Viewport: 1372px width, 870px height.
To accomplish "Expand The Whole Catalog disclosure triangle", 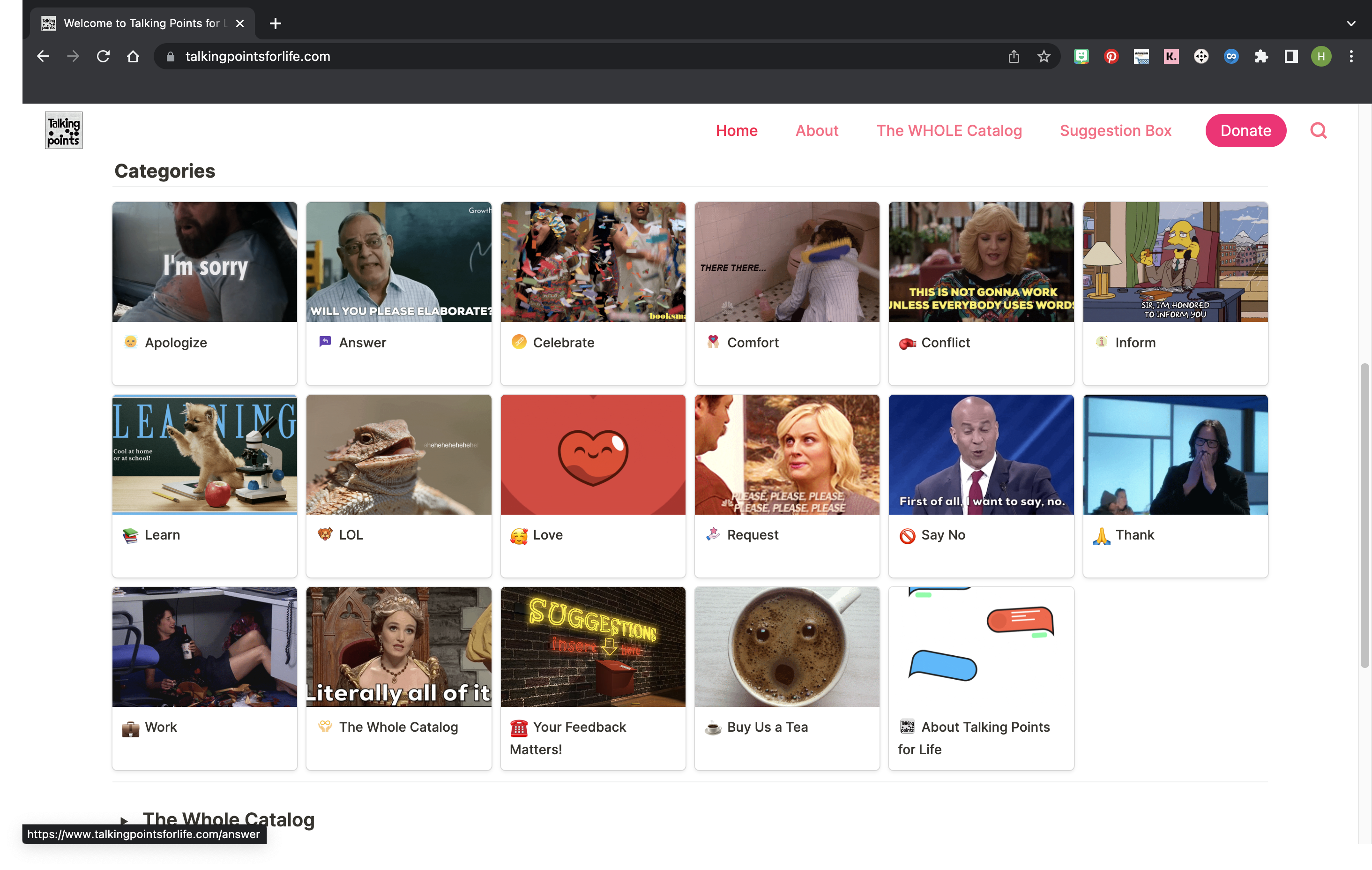I will point(124,820).
